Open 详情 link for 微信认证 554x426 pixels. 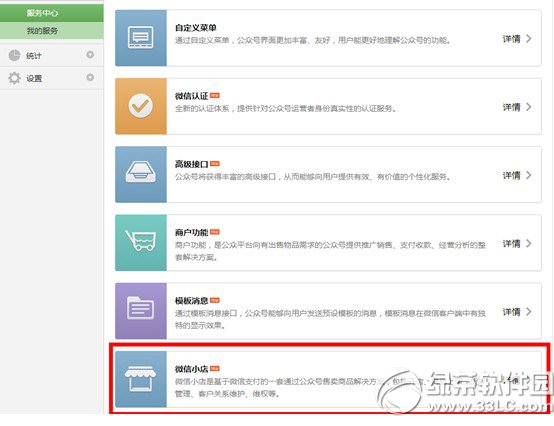click(517, 107)
